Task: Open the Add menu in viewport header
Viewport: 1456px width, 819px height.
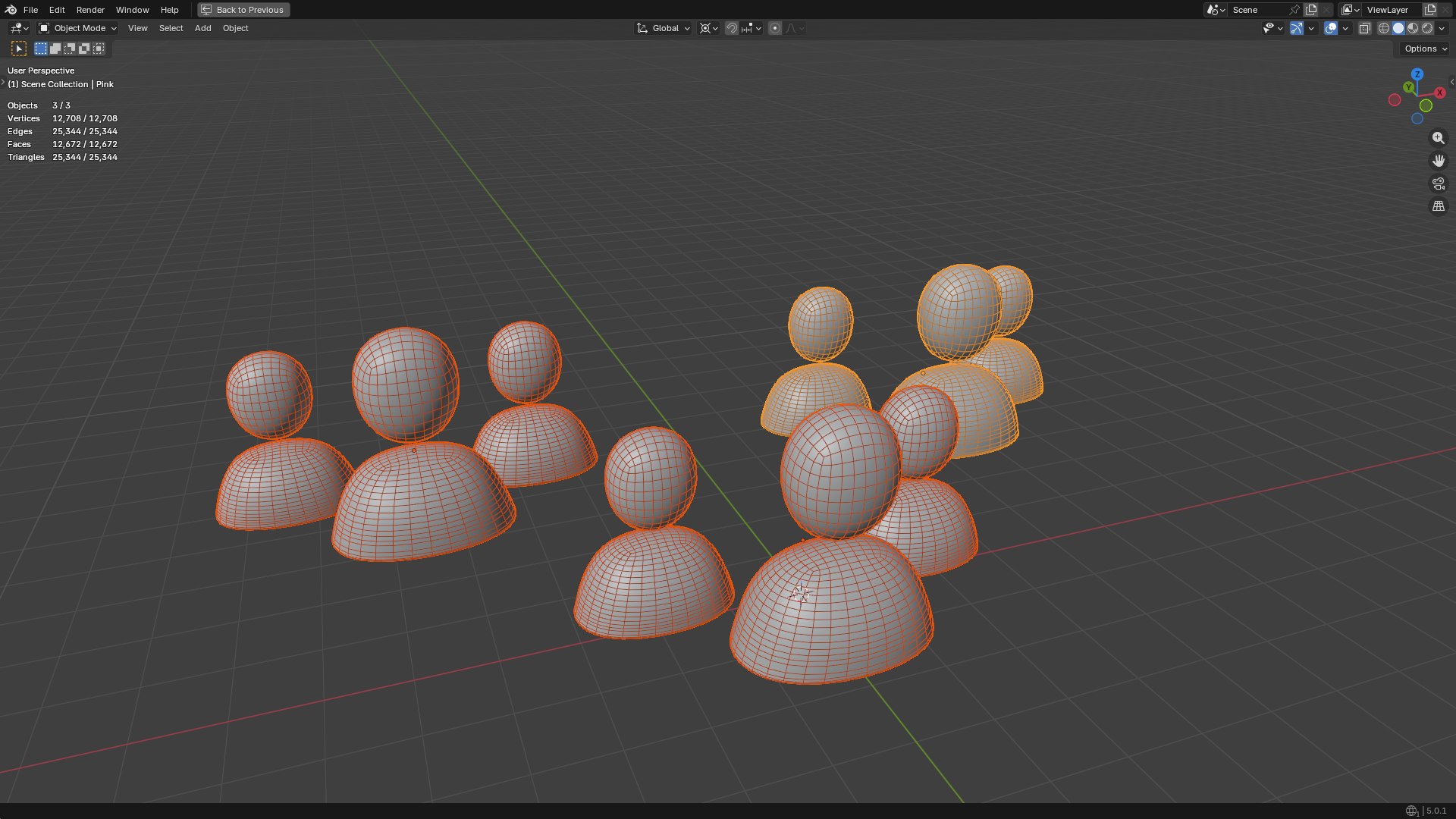Action: click(202, 28)
